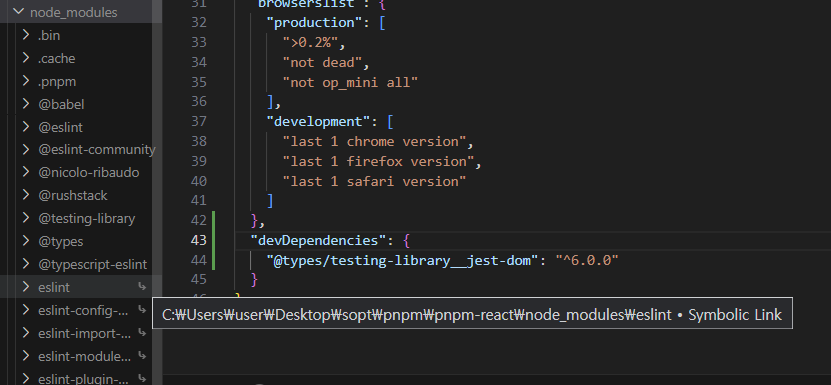Click the Symbolic Link path tooltip

[x=472, y=313]
